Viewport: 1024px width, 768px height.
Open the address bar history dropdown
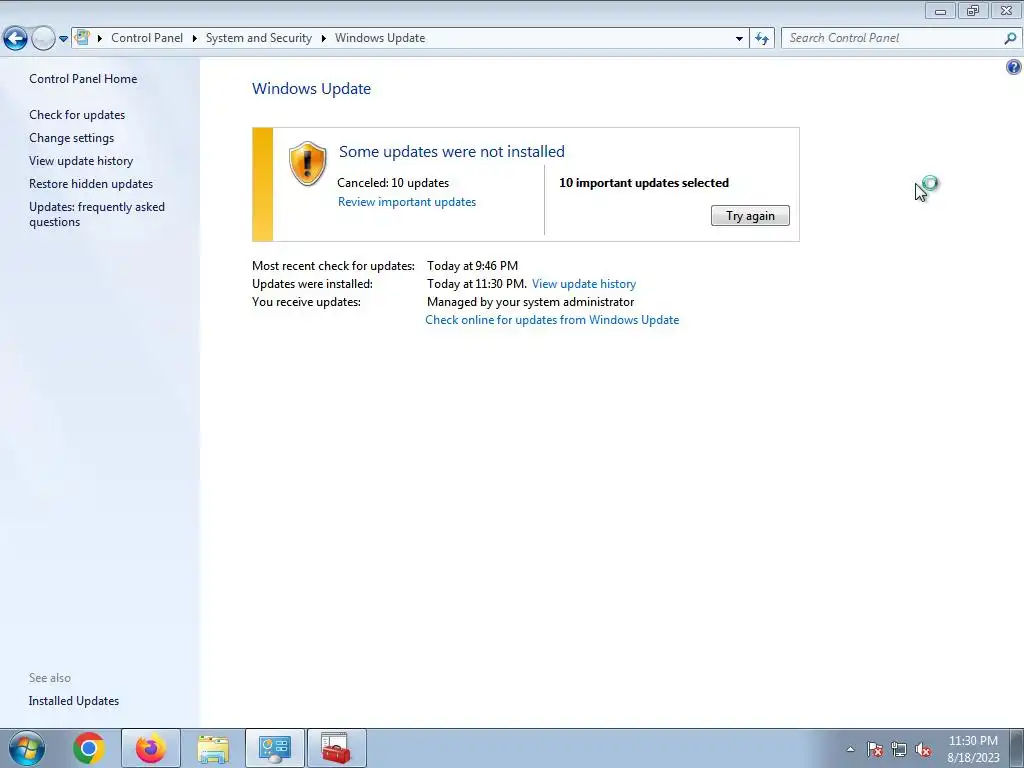tap(739, 39)
